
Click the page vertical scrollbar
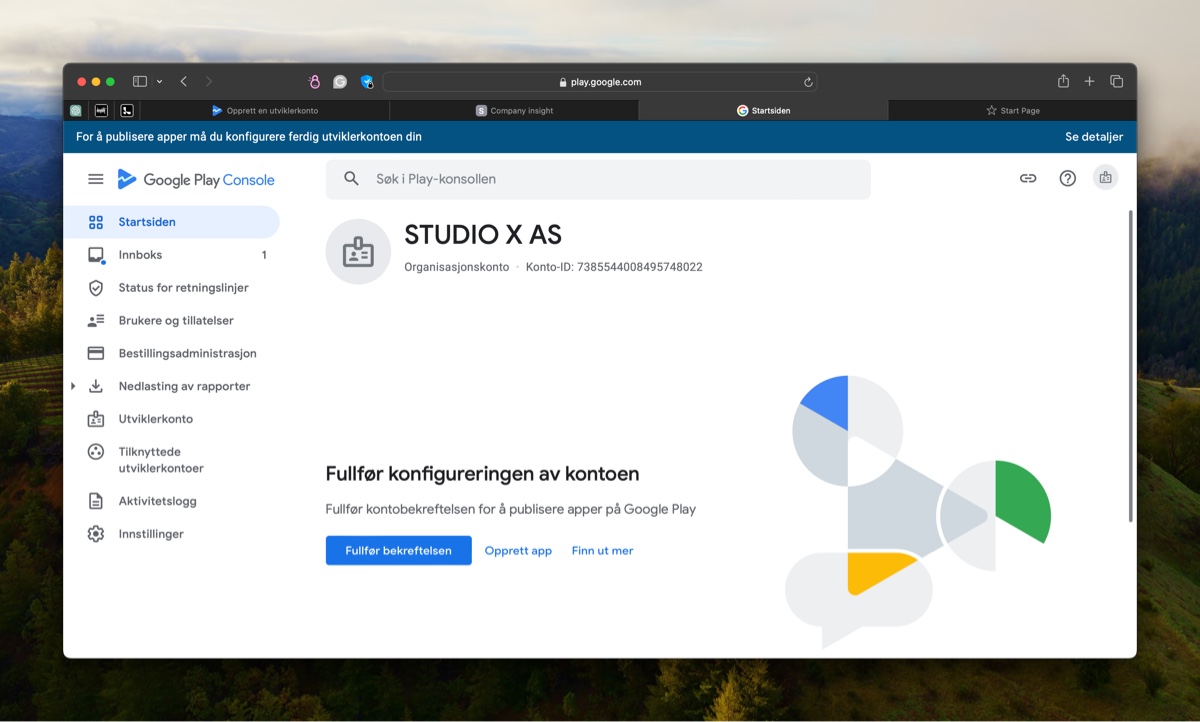[x=1131, y=366]
